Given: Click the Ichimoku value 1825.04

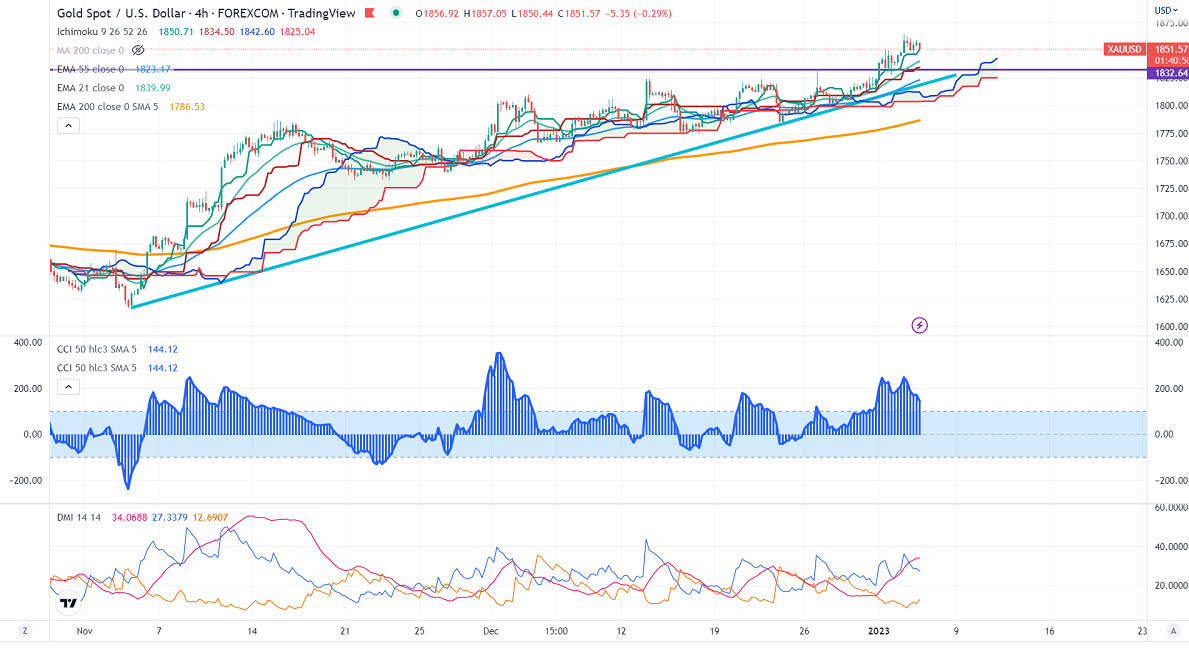Looking at the screenshot, I should click(x=297, y=32).
